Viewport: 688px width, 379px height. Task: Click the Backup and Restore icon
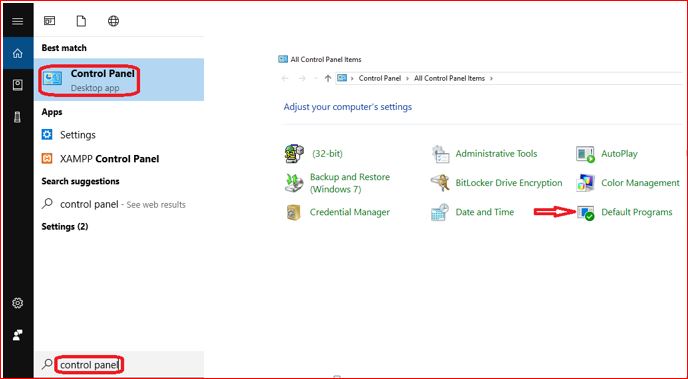point(294,183)
